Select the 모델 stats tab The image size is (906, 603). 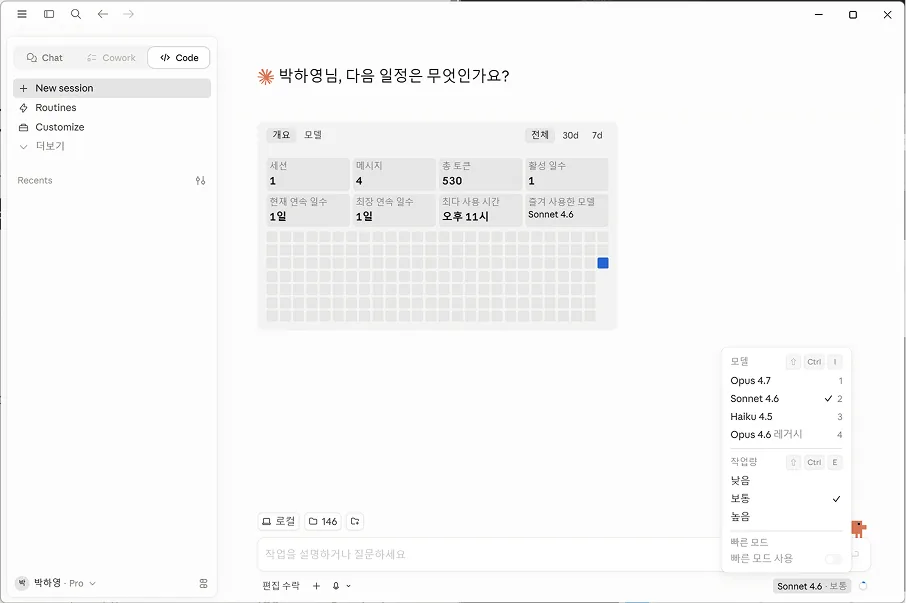(x=313, y=135)
